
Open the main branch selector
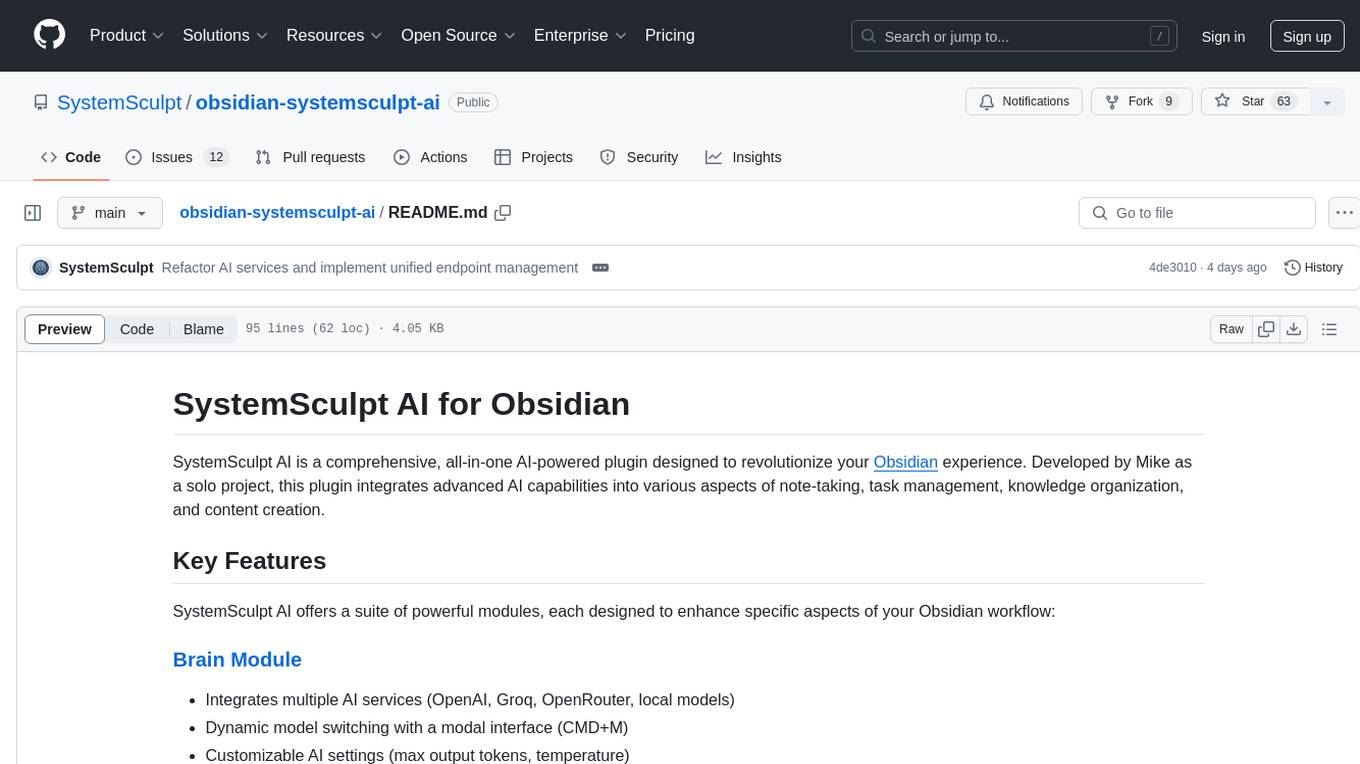[110, 213]
